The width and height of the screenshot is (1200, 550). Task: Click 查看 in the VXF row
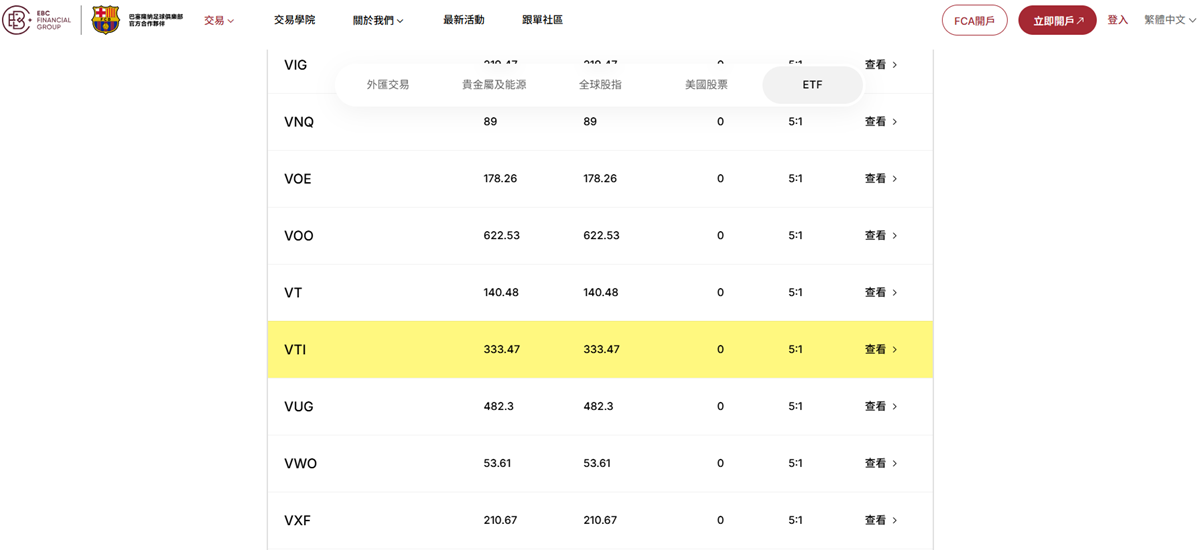[x=881, y=520]
